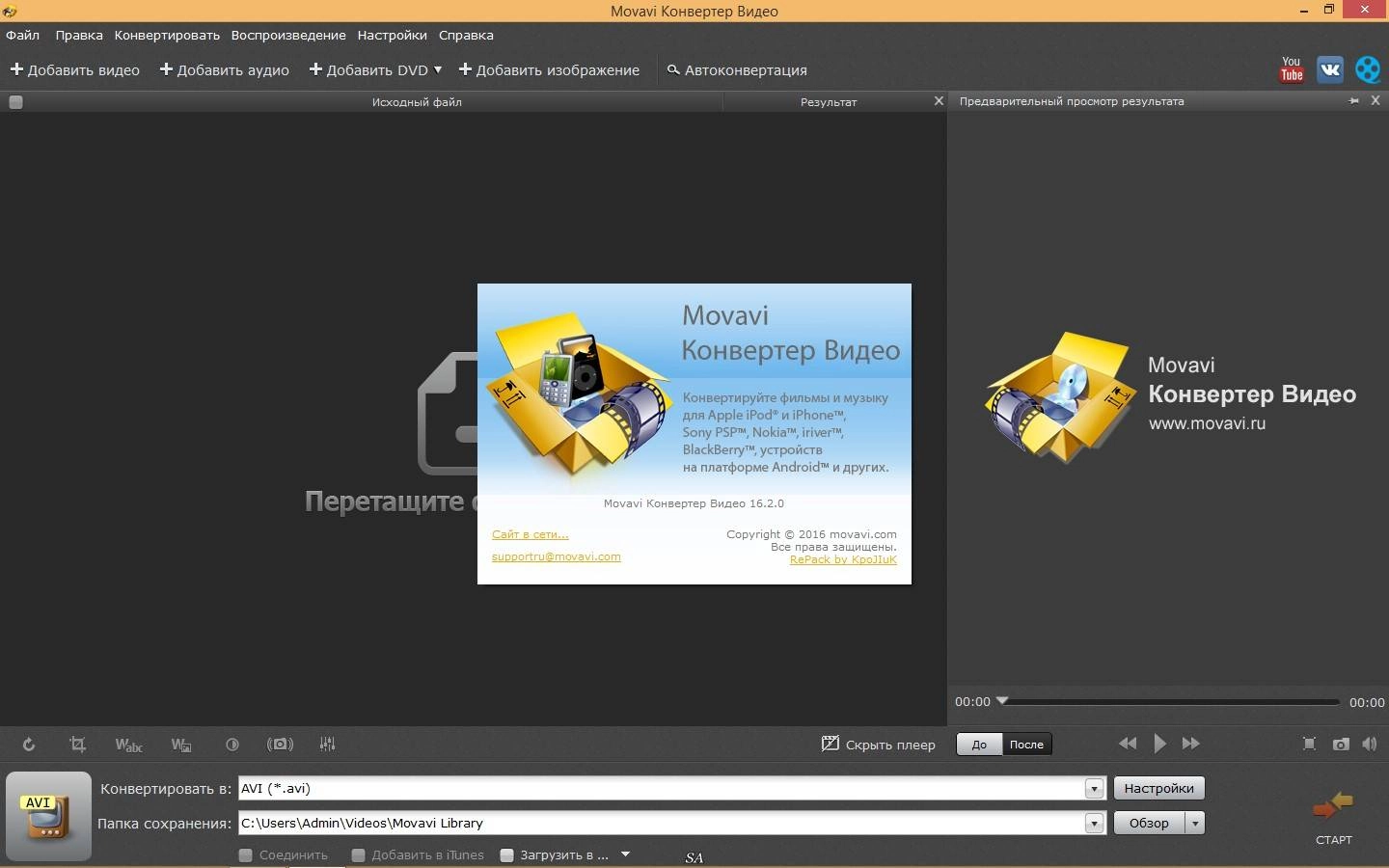
Task: Select the Rotate tool icon
Action: [x=29, y=744]
